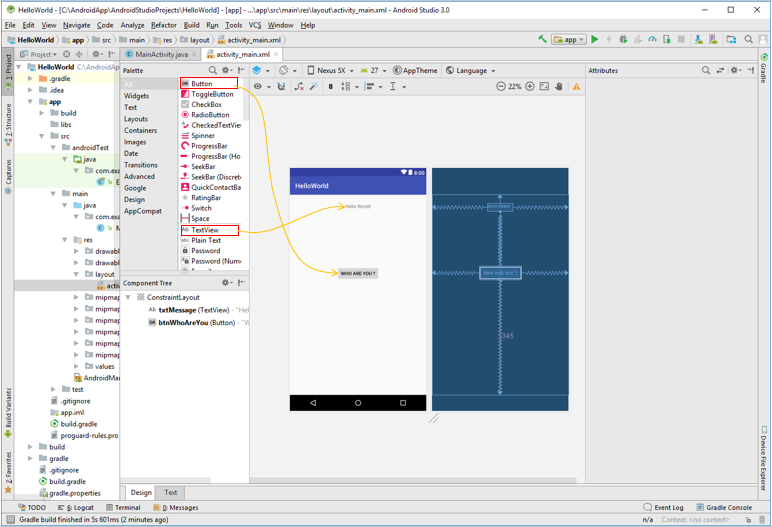772x527 pixels.
Task: Switch to the Text editor tab
Action: click(x=170, y=492)
